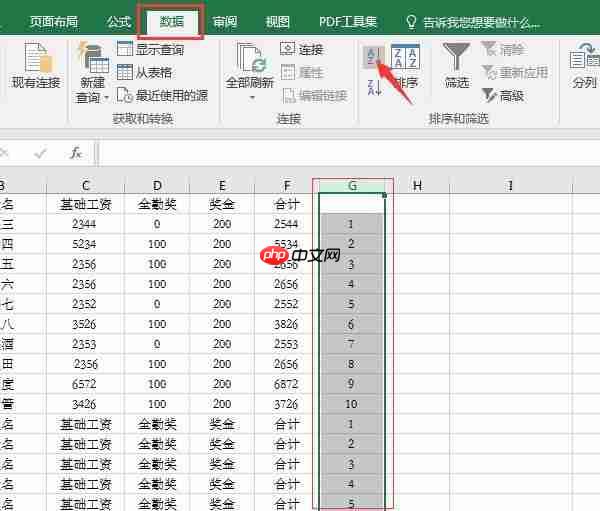Click the formula bar checkmark confirm icon

tap(40, 153)
